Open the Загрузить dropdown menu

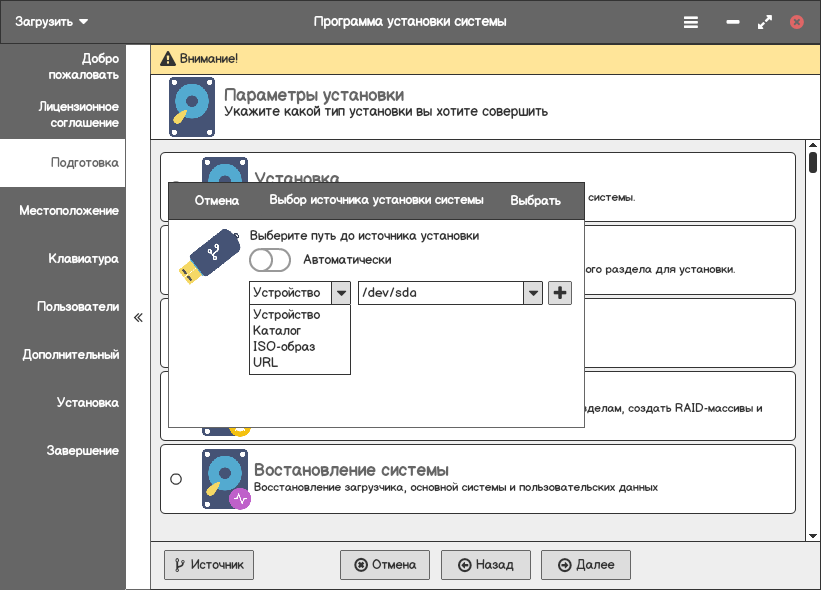pos(52,21)
